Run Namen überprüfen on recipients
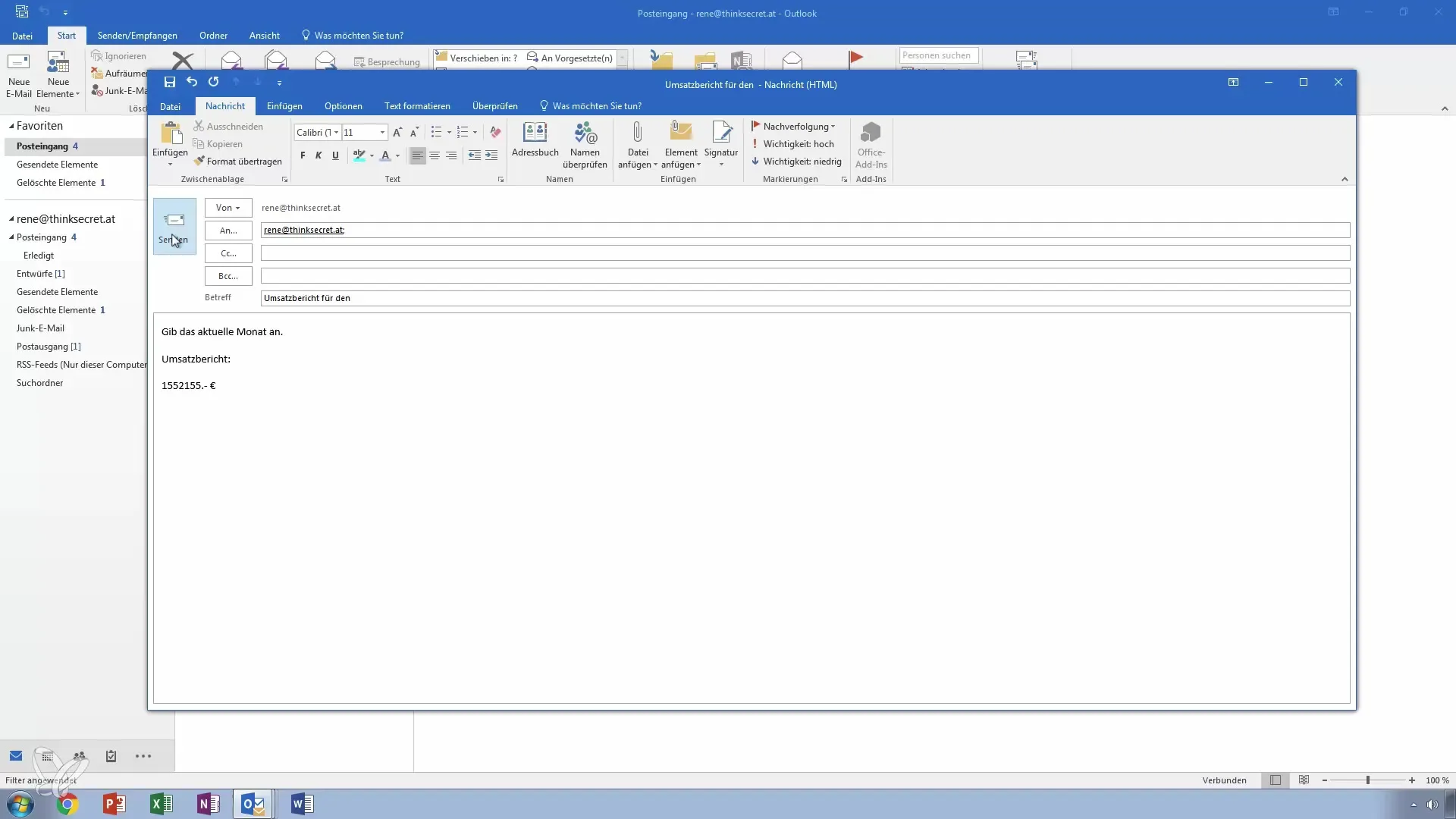This screenshot has width=1456, height=819. tap(585, 144)
